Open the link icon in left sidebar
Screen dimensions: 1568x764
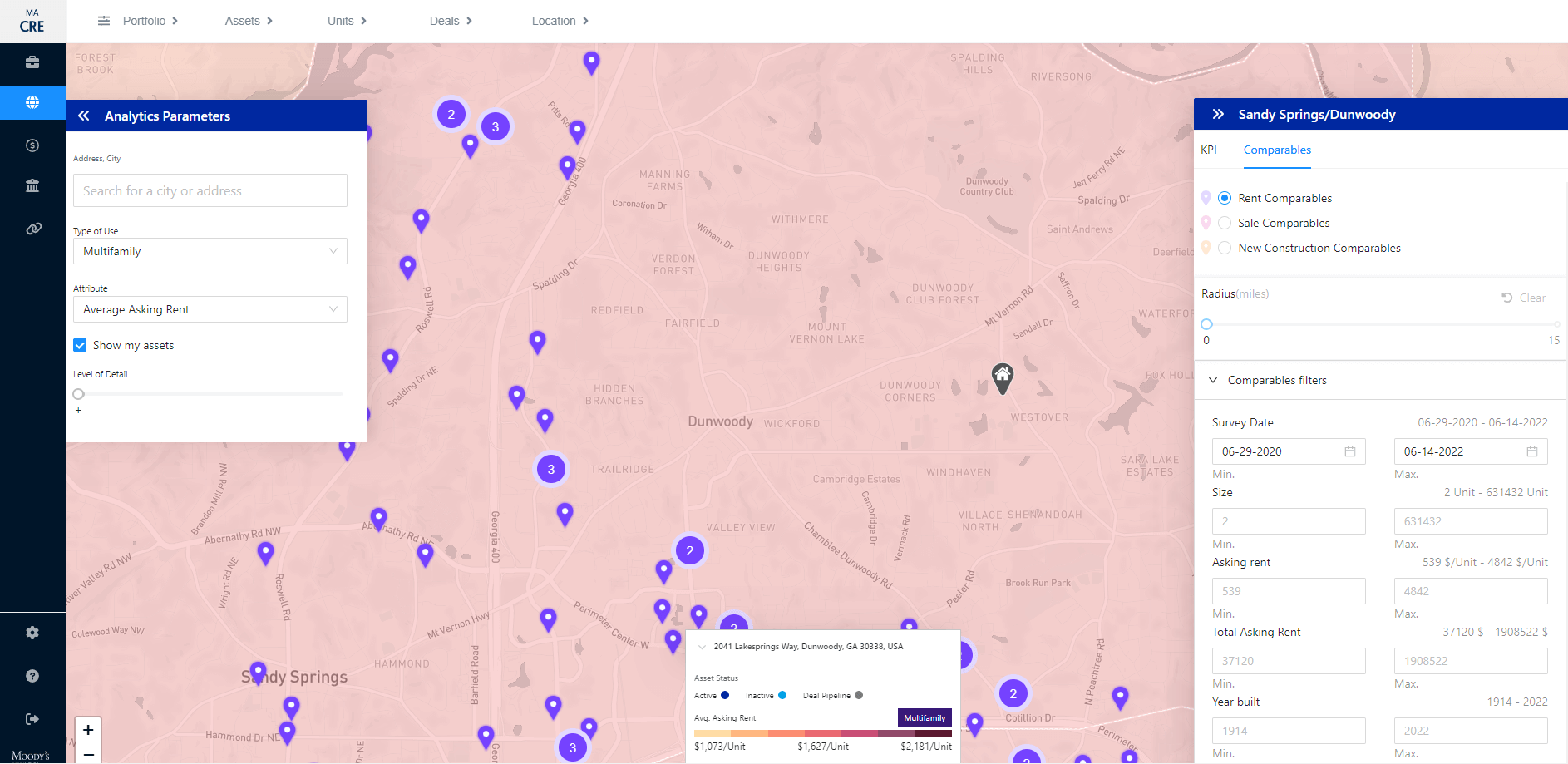point(32,228)
